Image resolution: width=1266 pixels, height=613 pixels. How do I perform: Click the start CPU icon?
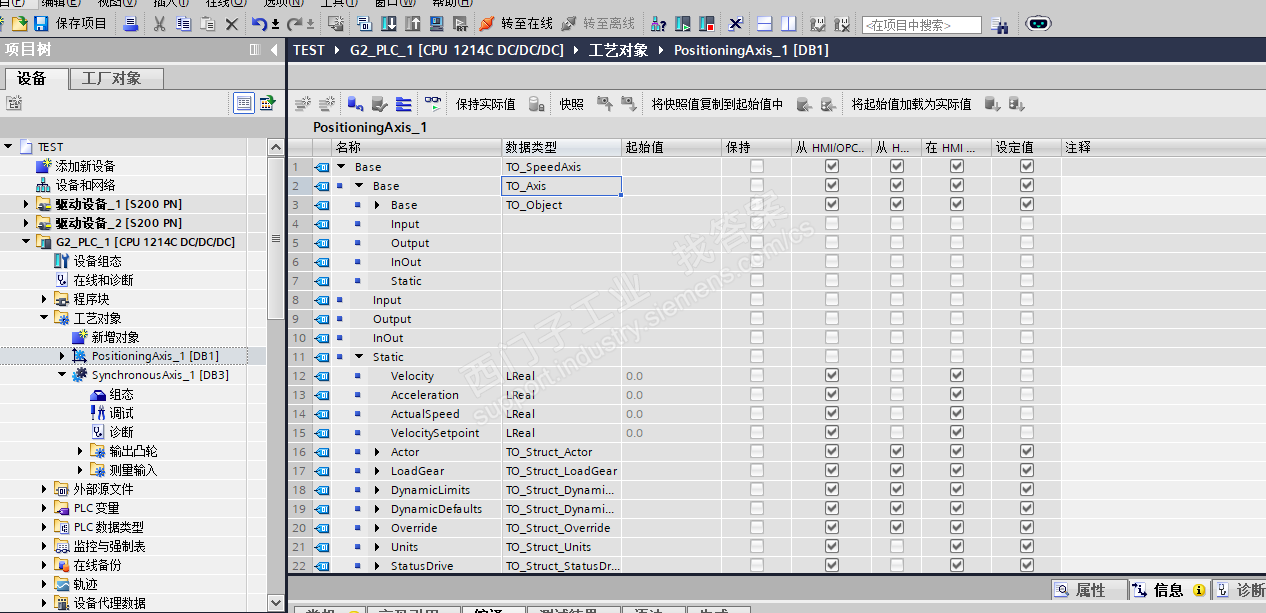point(683,23)
